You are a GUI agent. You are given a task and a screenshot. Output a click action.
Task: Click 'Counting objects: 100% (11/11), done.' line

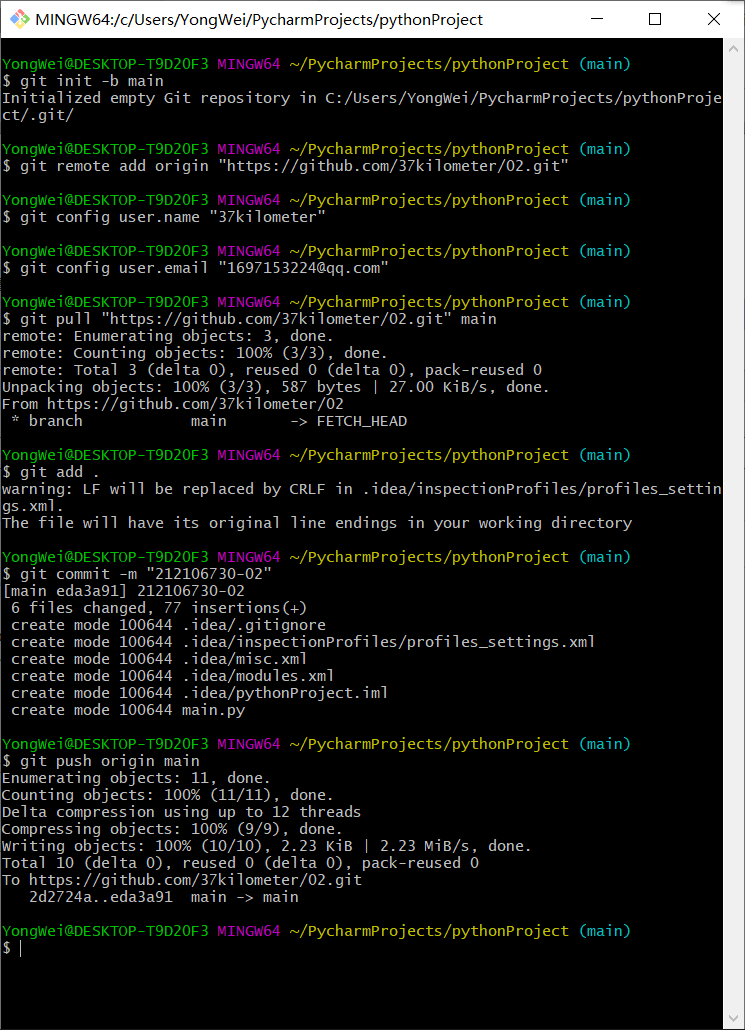[x=168, y=795]
